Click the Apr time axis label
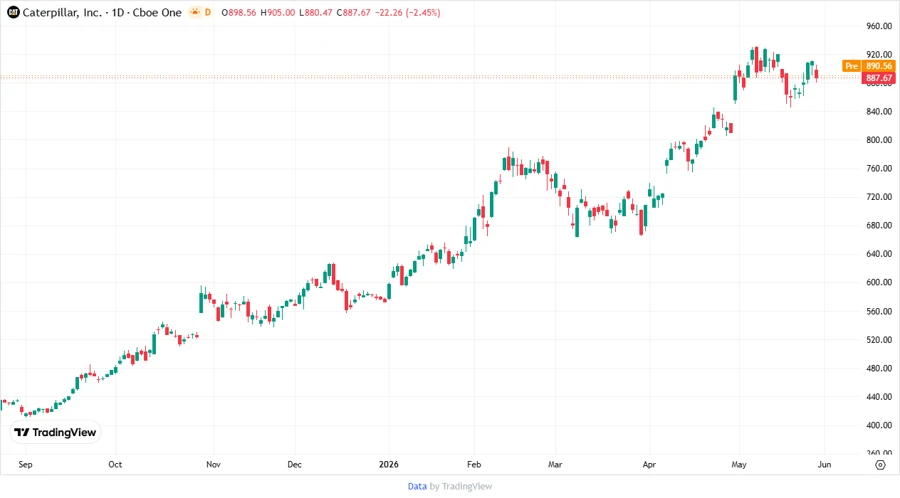900x498 pixels. click(649, 465)
